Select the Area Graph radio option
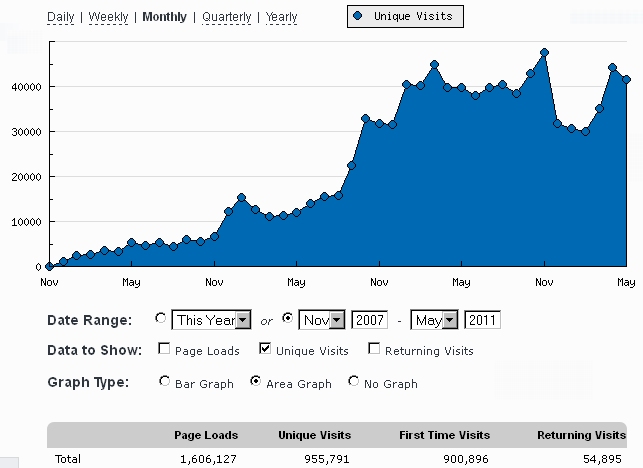The width and height of the screenshot is (643, 468). click(255, 382)
